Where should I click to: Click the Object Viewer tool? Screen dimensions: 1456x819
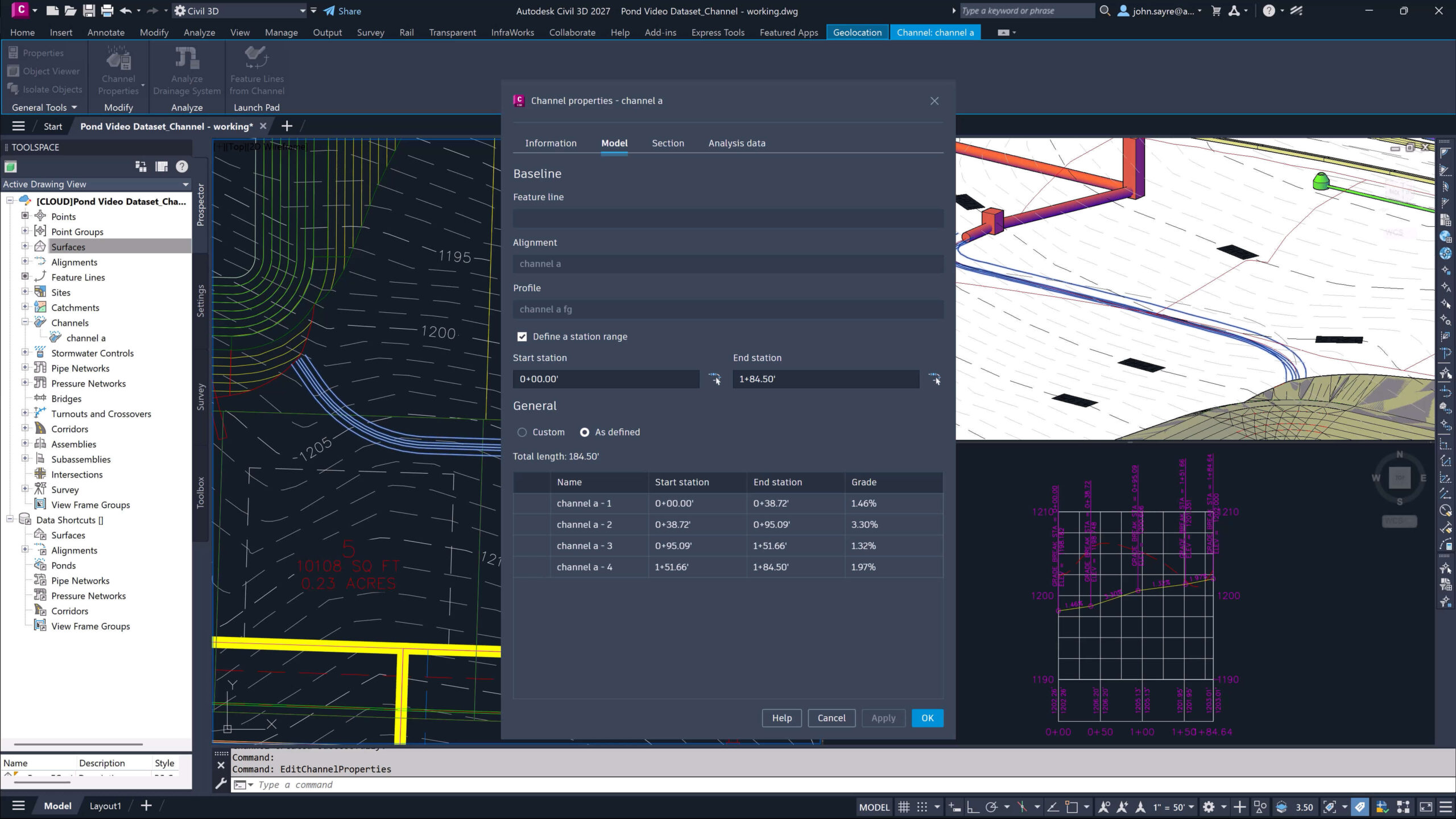point(44,71)
